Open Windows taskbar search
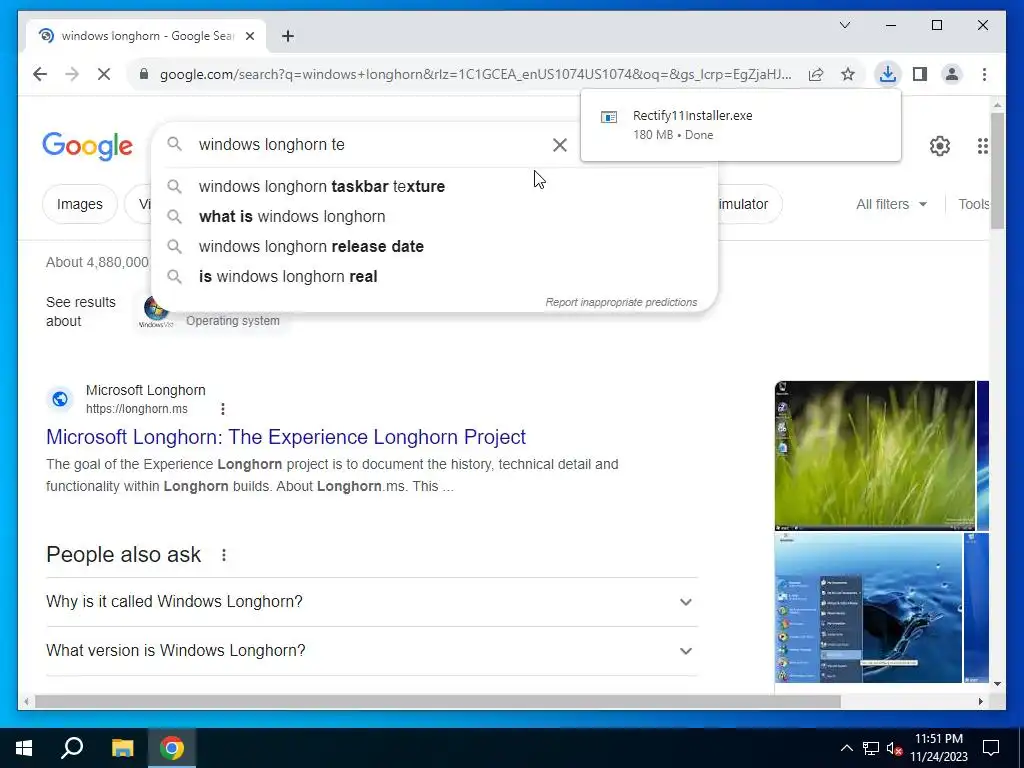The image size is (1024, 768). 72,748
